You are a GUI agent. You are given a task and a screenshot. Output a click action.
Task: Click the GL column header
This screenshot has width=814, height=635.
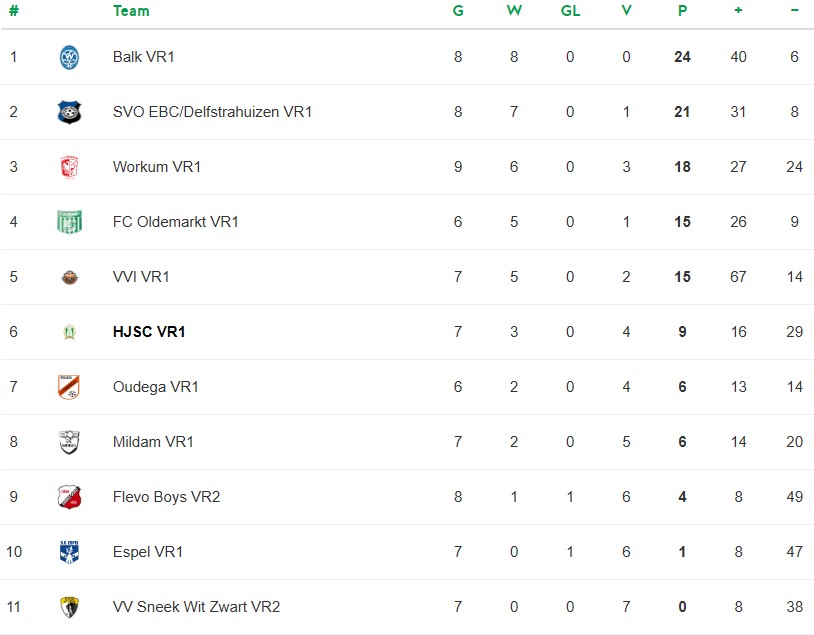[x=570, y=11]
